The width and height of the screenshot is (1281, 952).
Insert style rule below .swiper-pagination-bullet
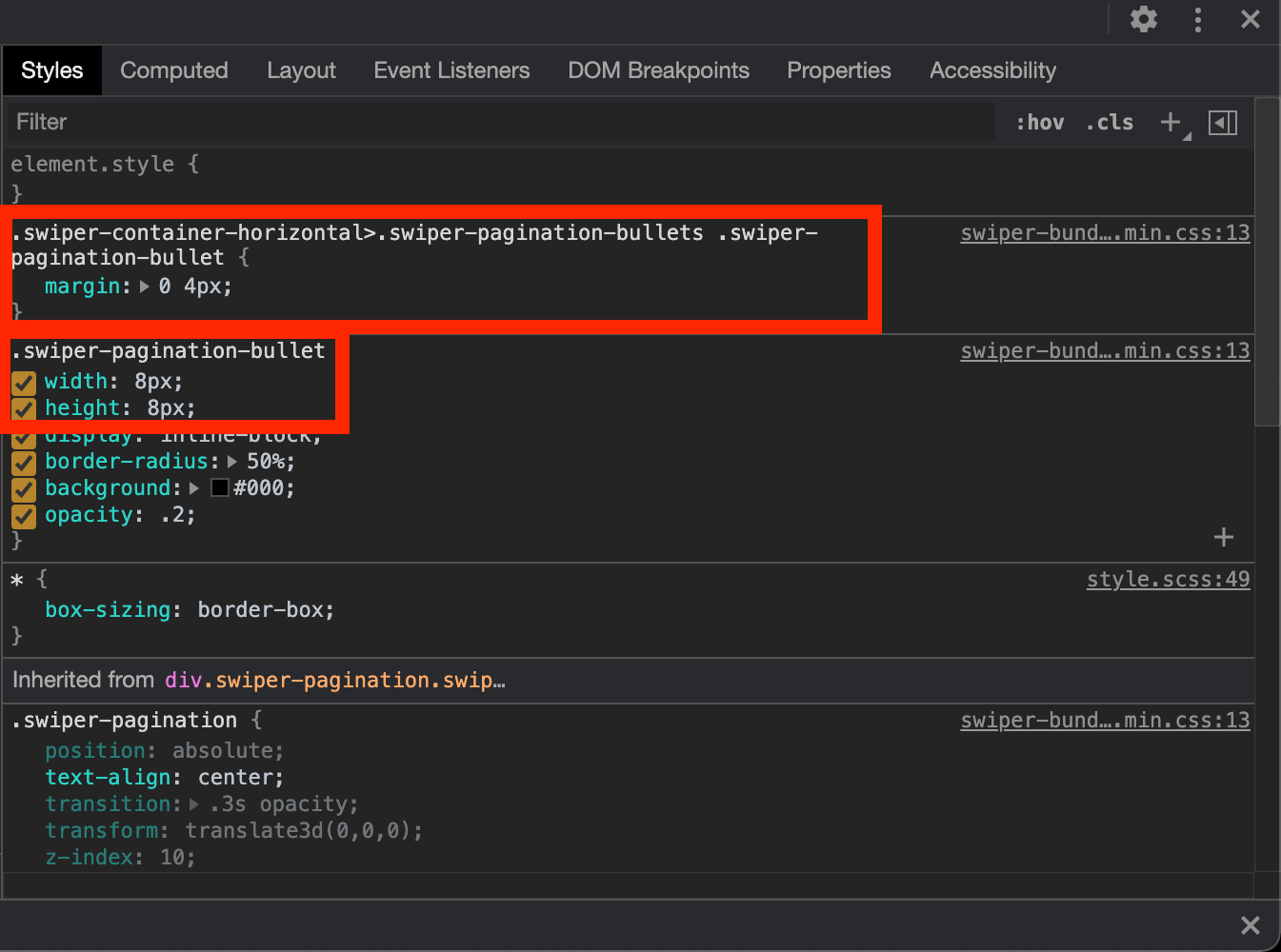click(x=1224, y=537)
